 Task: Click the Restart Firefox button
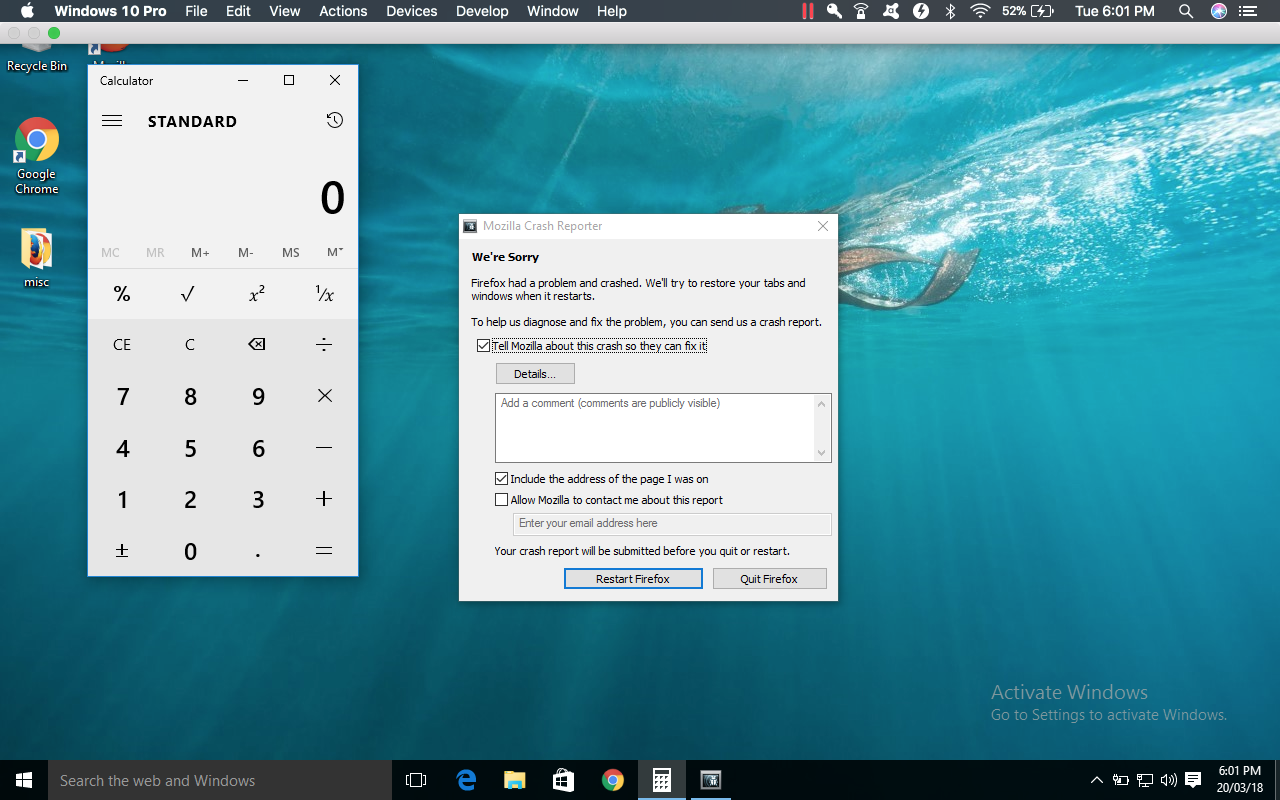(x=633, y=579)
